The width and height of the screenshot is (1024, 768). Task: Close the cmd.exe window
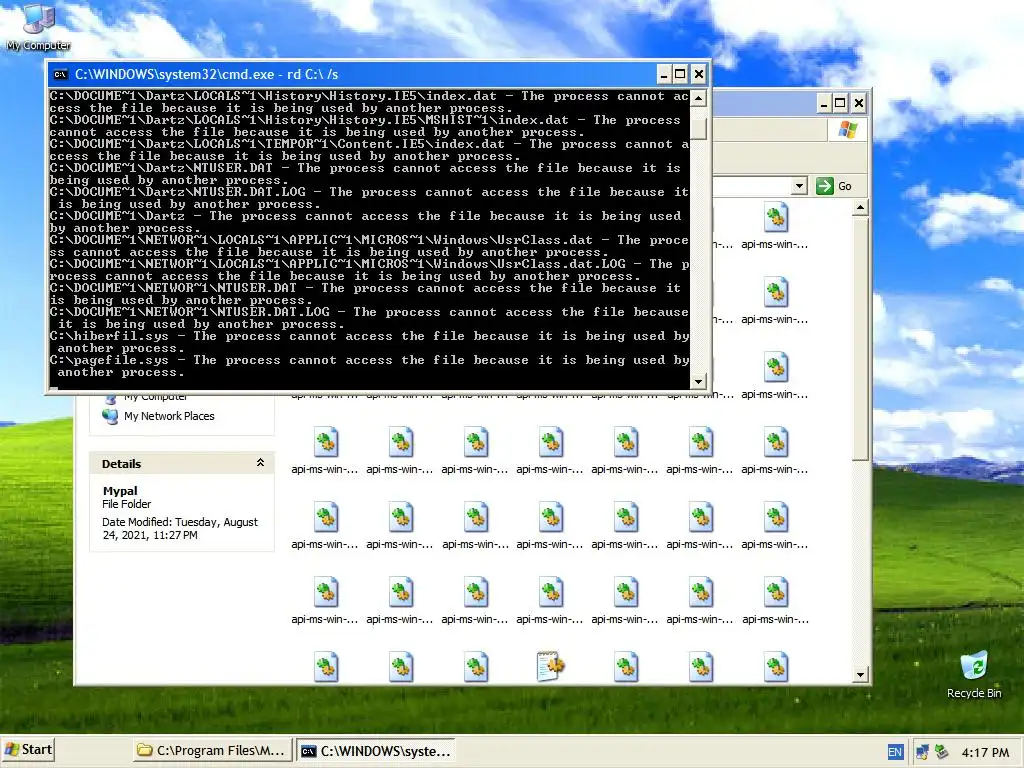(x=698, y=74)
